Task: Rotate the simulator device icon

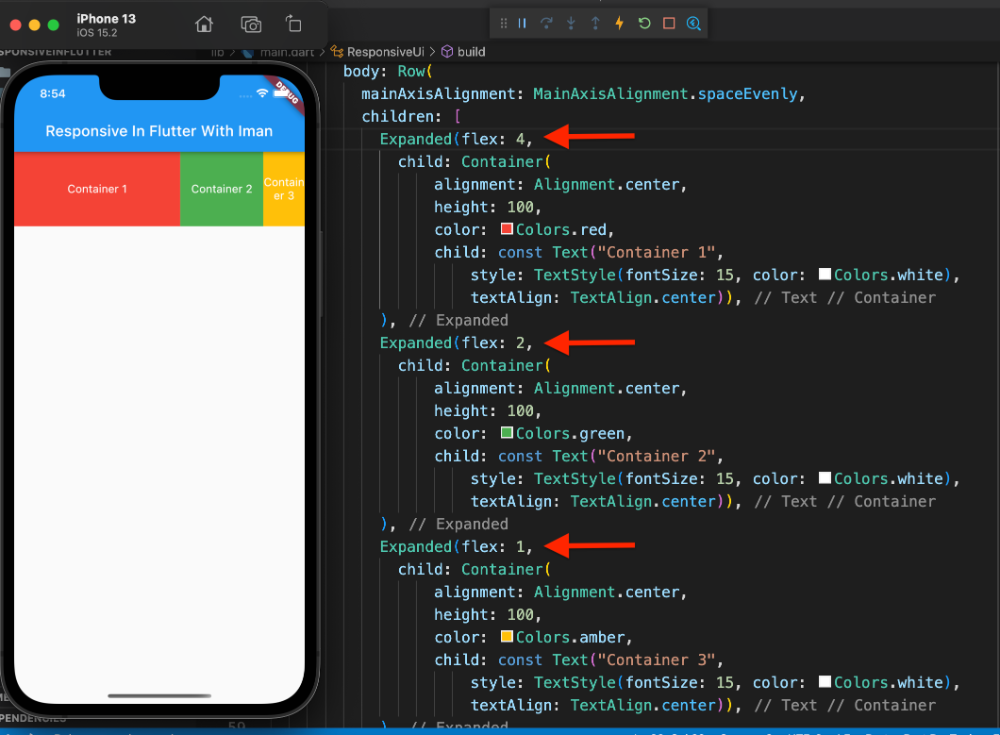Action: coord(293,24)
